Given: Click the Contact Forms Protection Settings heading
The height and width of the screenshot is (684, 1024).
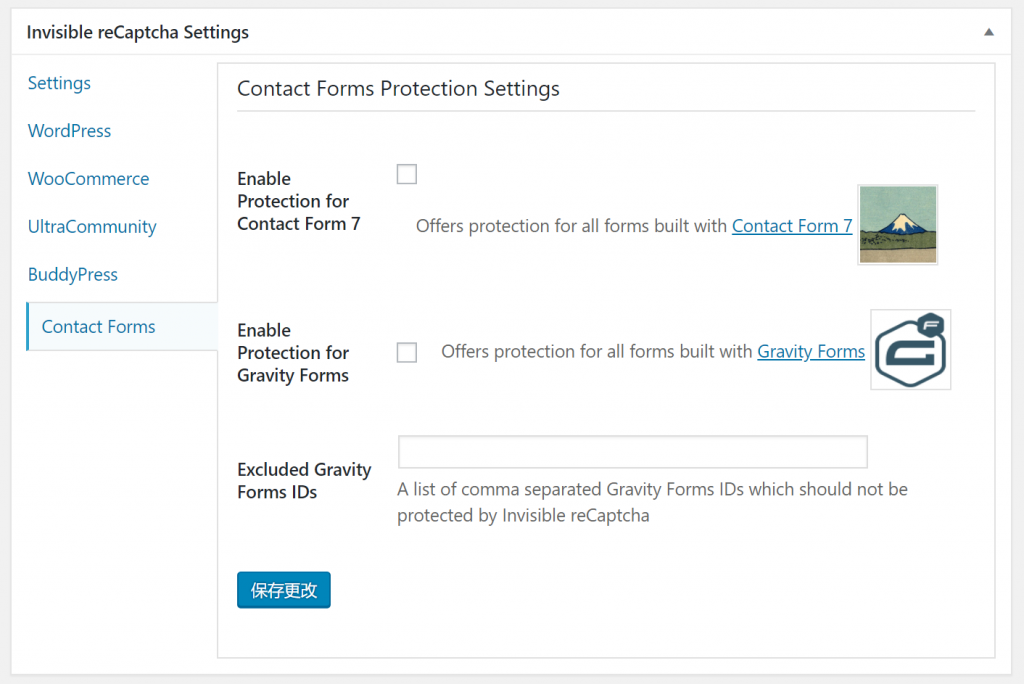Looking at the screenshot, I should (398, 88).
